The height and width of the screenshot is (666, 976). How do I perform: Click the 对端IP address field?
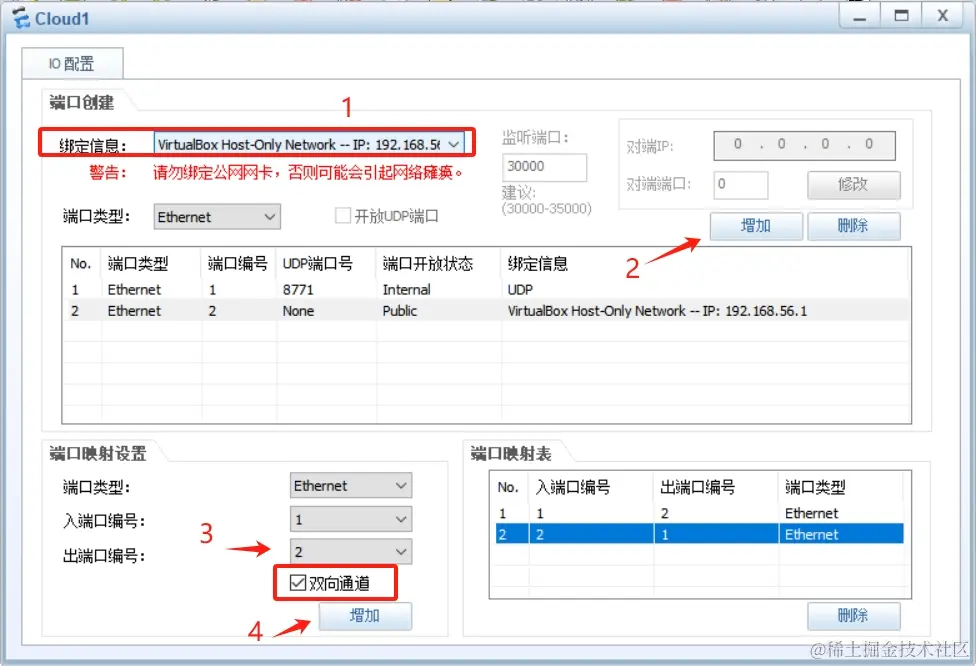804,145
